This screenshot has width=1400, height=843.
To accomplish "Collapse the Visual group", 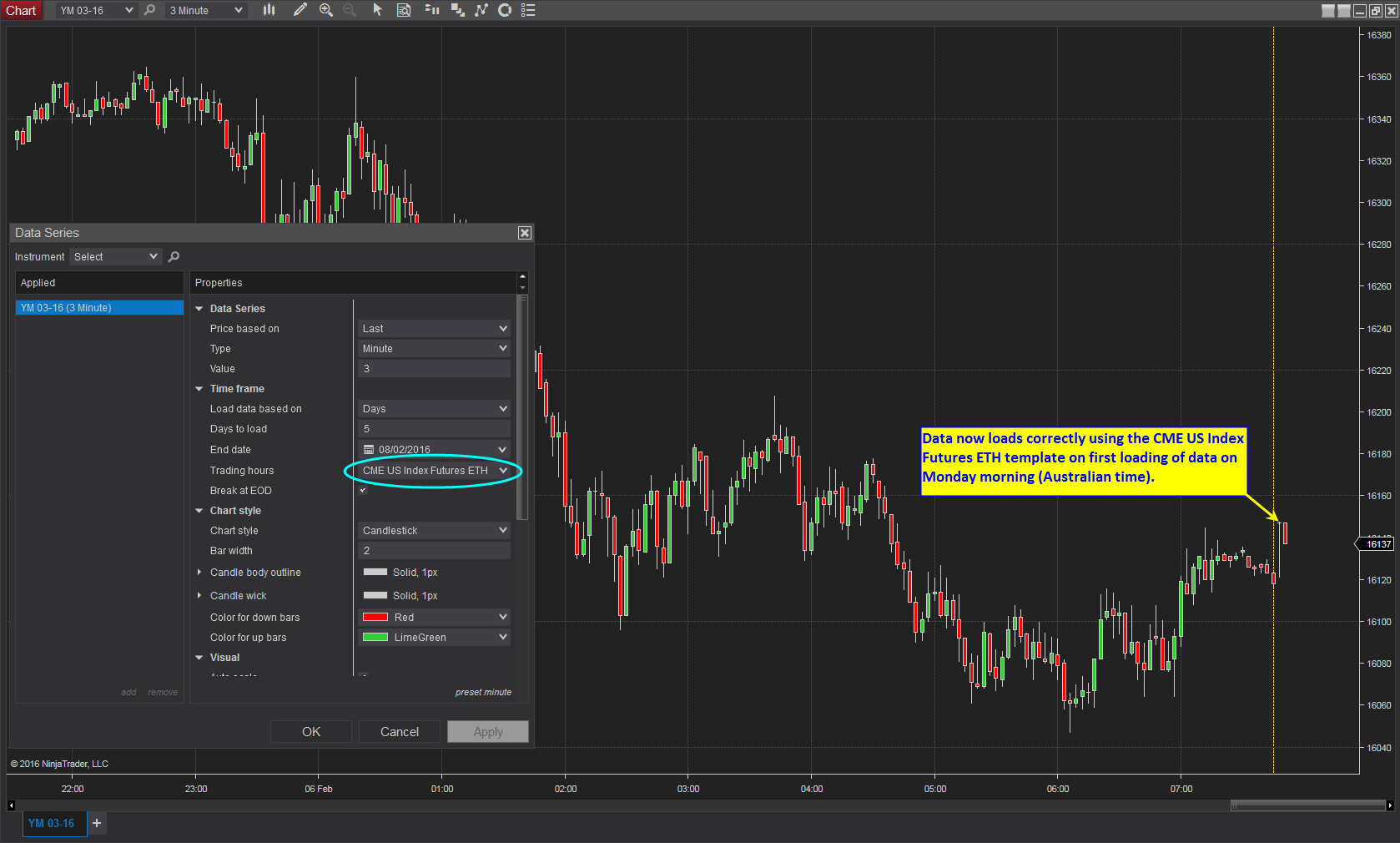I will (x=199, y=658).
